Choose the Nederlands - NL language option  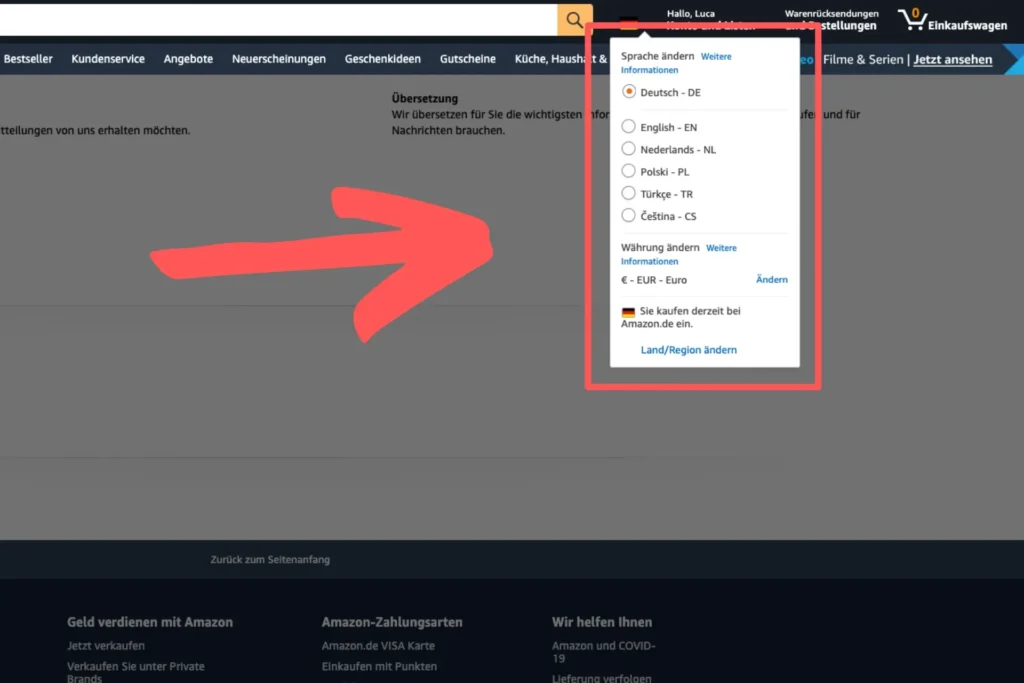click(x=629, y=149)
